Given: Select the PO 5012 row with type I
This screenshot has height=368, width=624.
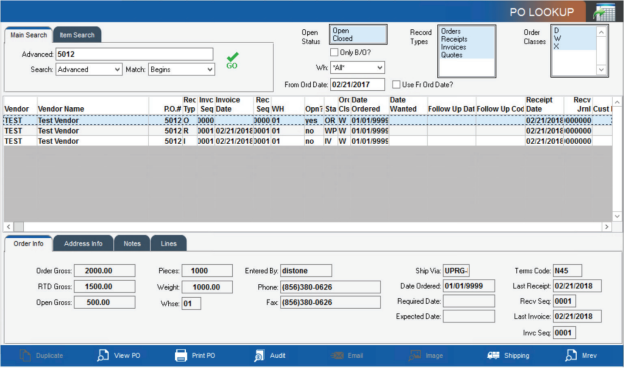Looking at the screenshot, I should point(308,141).
